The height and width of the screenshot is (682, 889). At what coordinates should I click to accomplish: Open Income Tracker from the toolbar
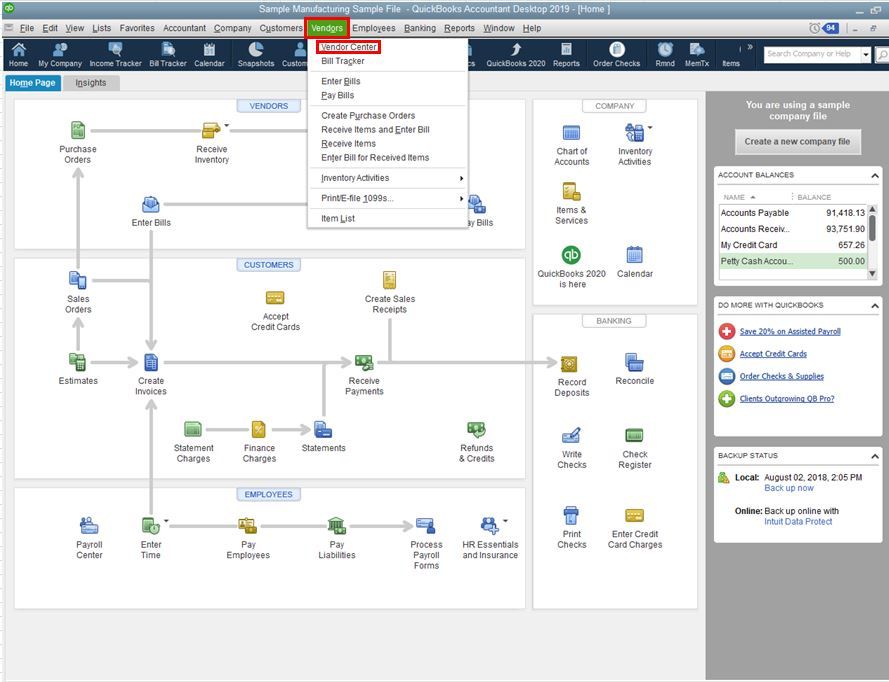115,54
